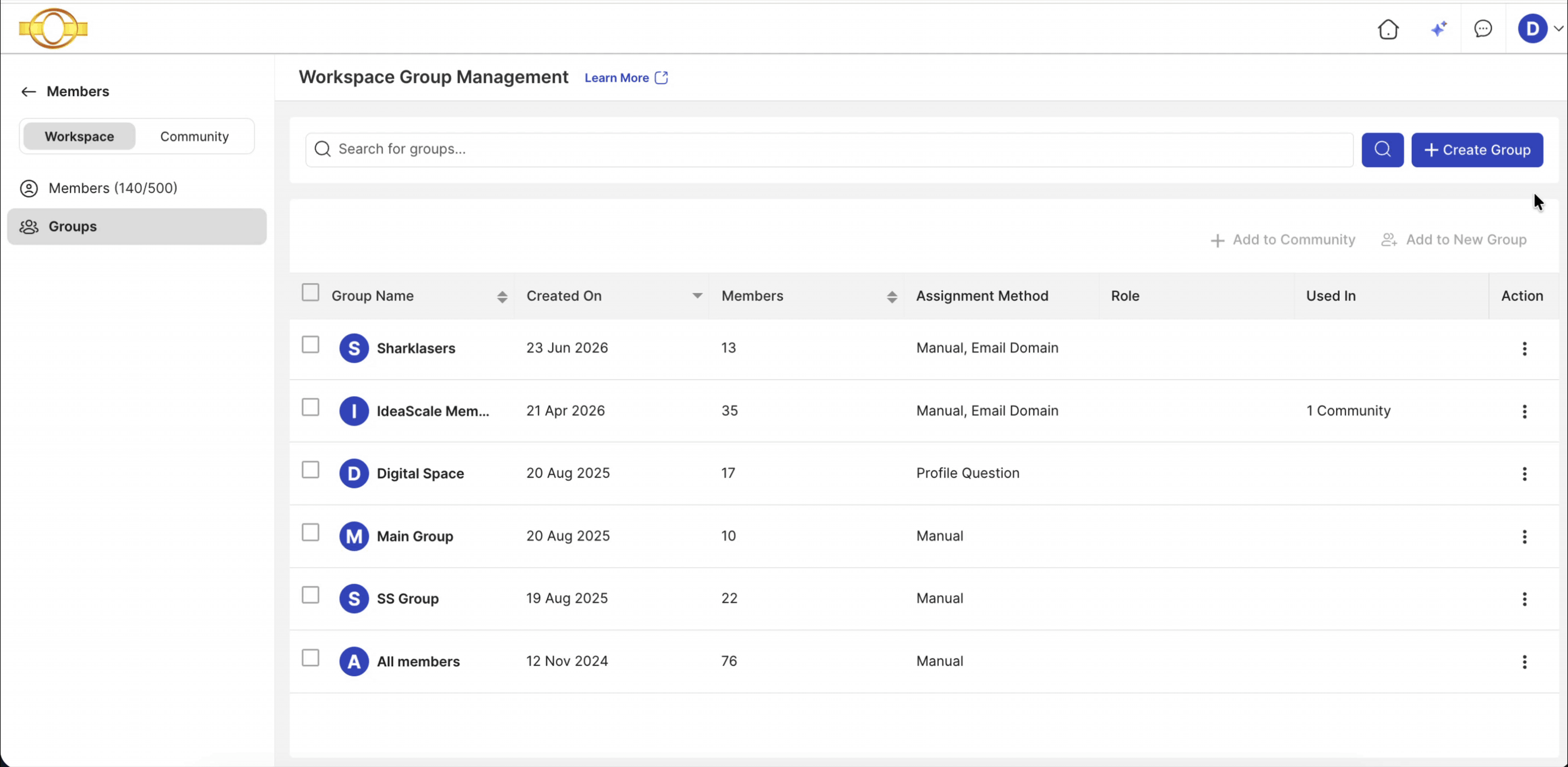
Task: Click the blue search magnifier button
Action: click(x=1383, y=150)
